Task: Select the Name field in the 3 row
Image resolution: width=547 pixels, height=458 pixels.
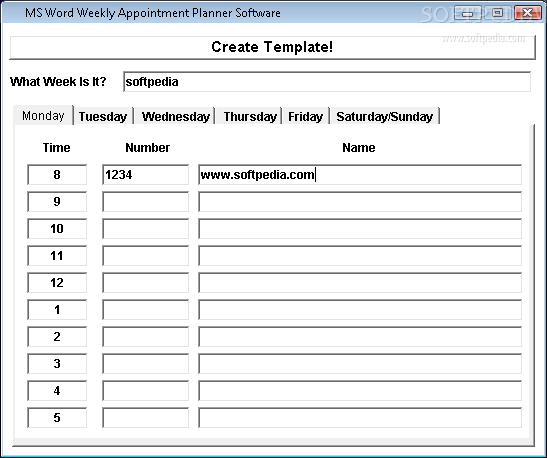Action: [360, 363]
